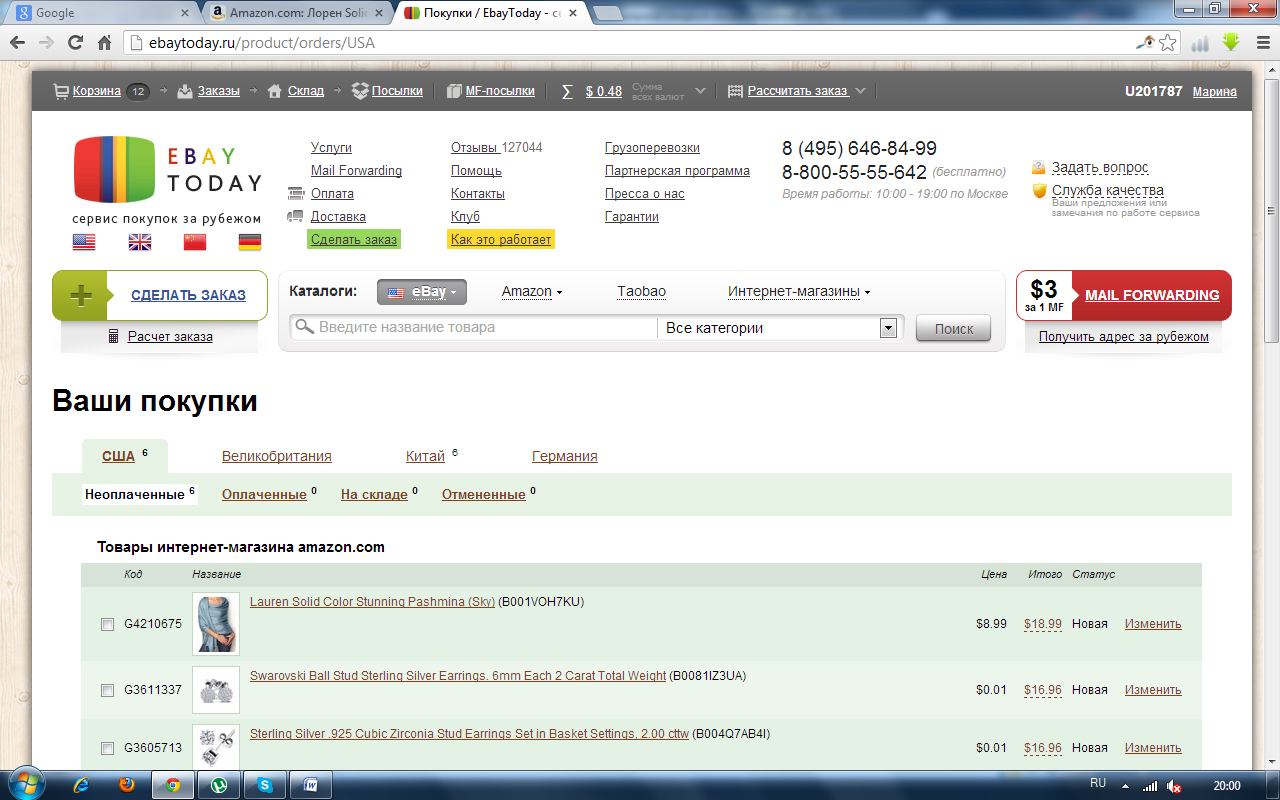Click the sigma sum icon in top bar
1280x800 pixels.
point(567,91)
